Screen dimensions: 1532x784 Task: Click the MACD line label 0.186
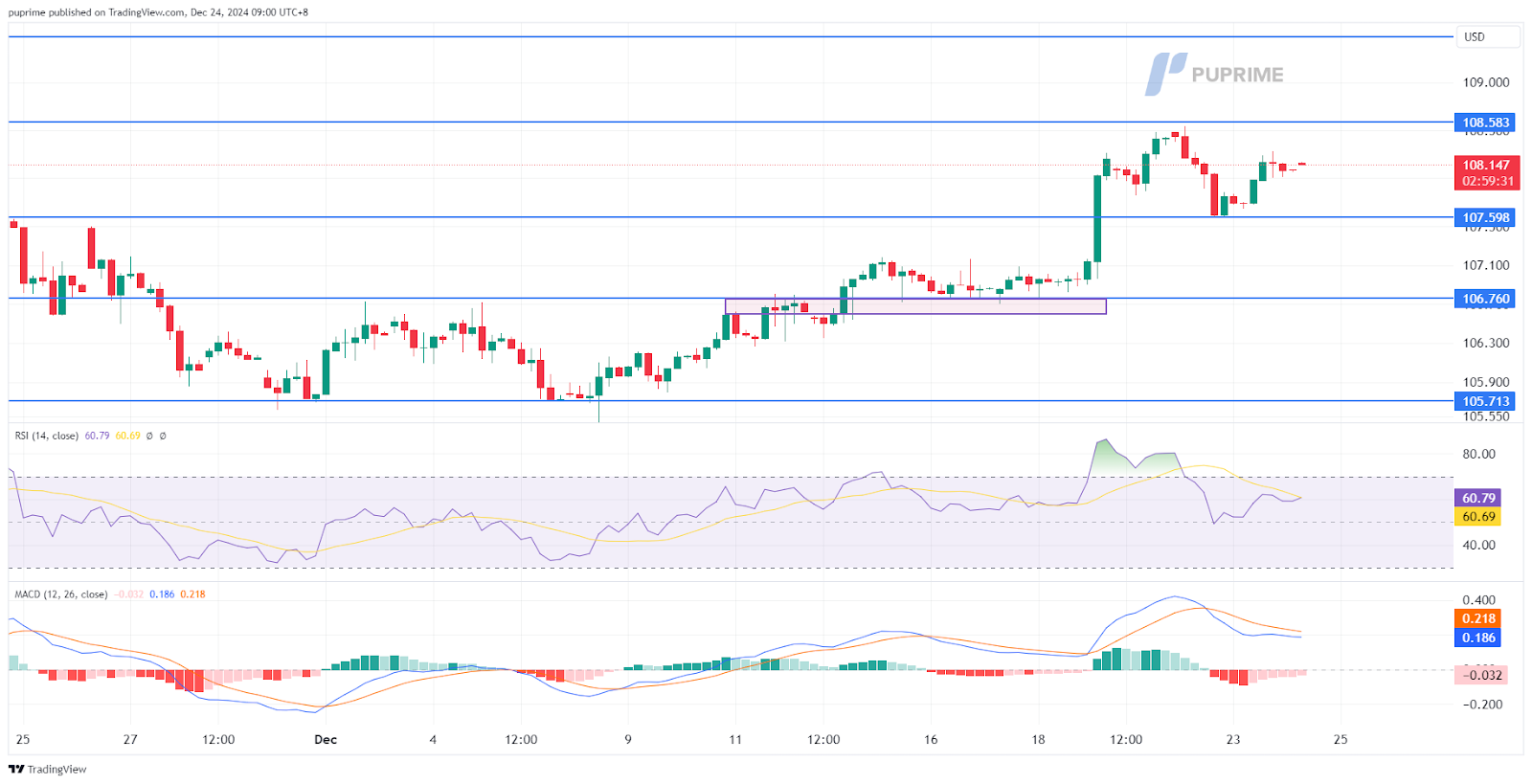1478,638
